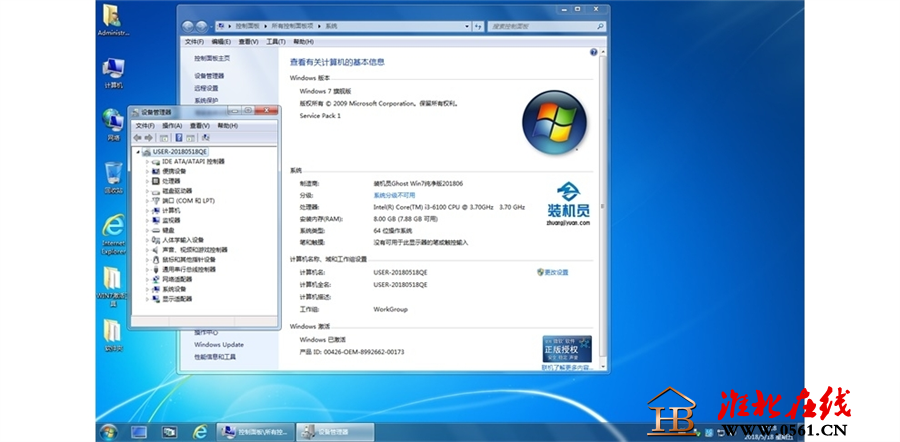
Task: Expand the 磁盘驱动器 node
Action: (147, 191)
